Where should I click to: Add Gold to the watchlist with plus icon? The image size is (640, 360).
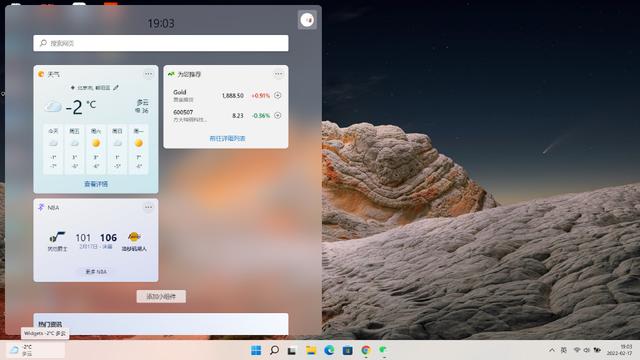point(278,95)
